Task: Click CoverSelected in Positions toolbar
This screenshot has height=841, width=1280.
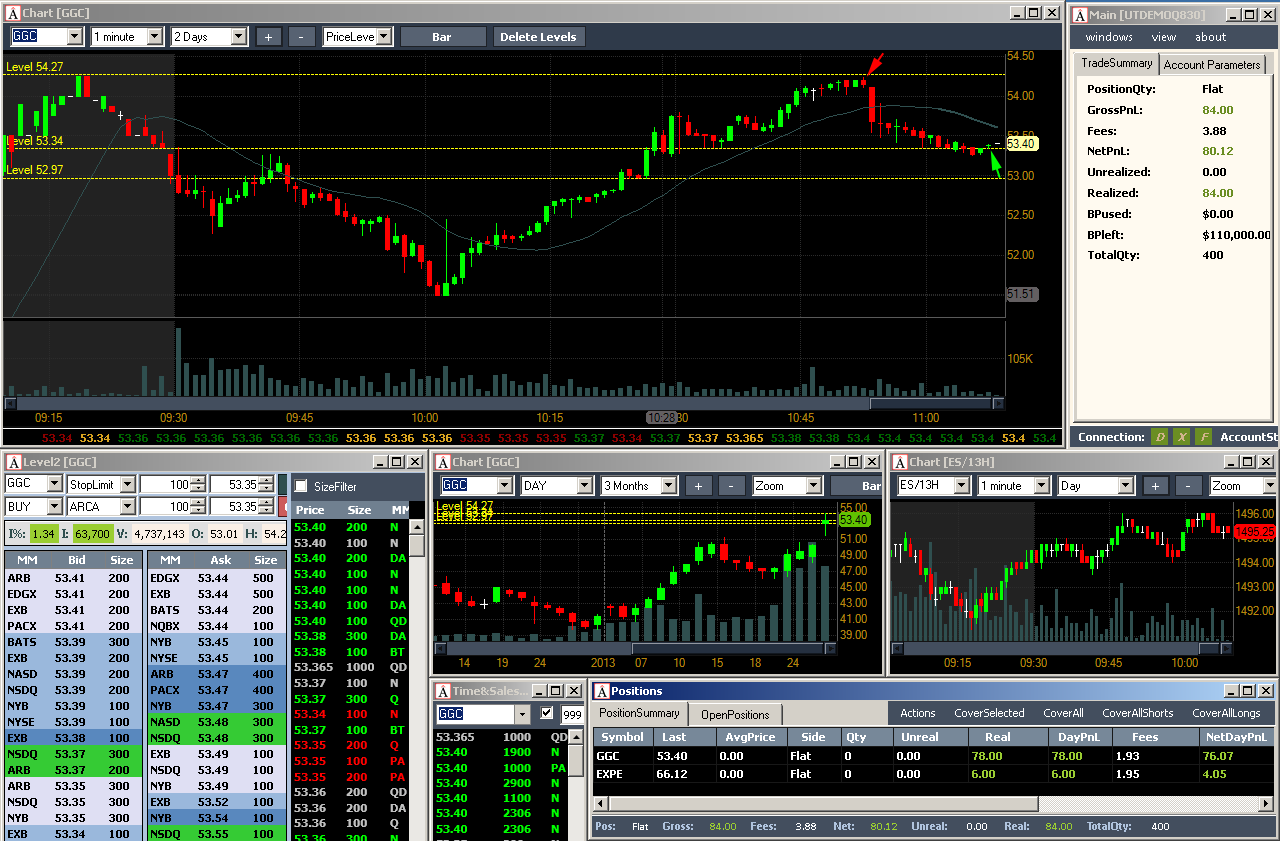Action: click(x=989, y=713)
